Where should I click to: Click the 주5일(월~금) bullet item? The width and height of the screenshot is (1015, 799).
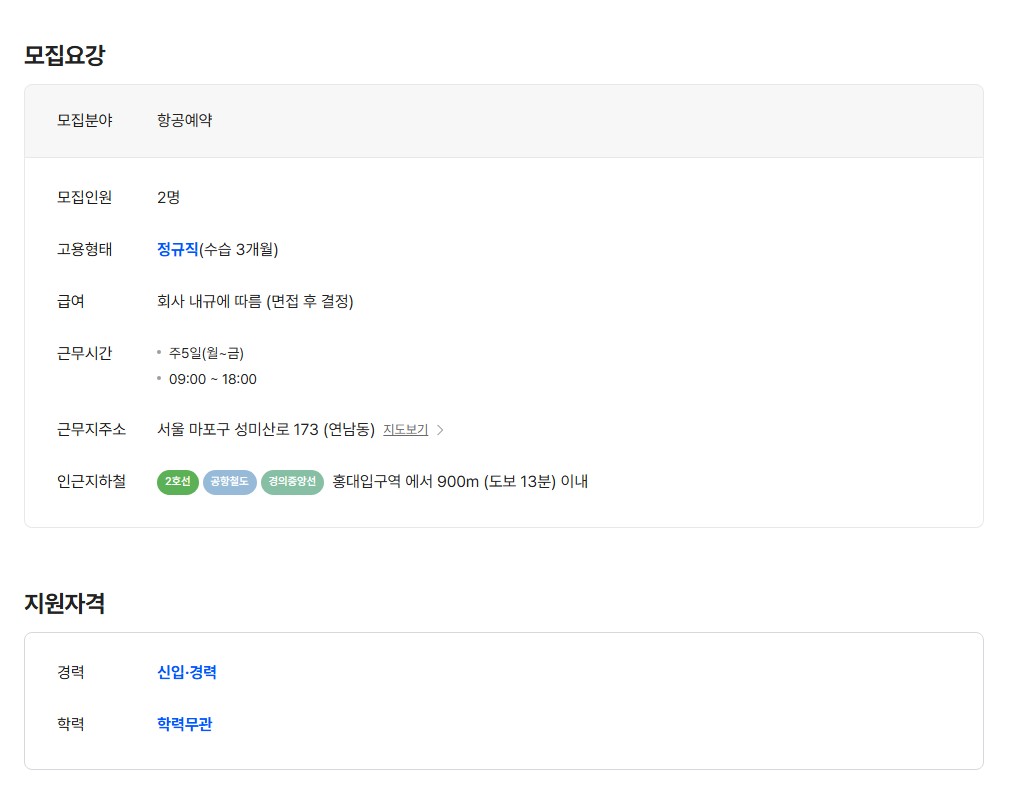pyautogui.click(x=206, y=353)
